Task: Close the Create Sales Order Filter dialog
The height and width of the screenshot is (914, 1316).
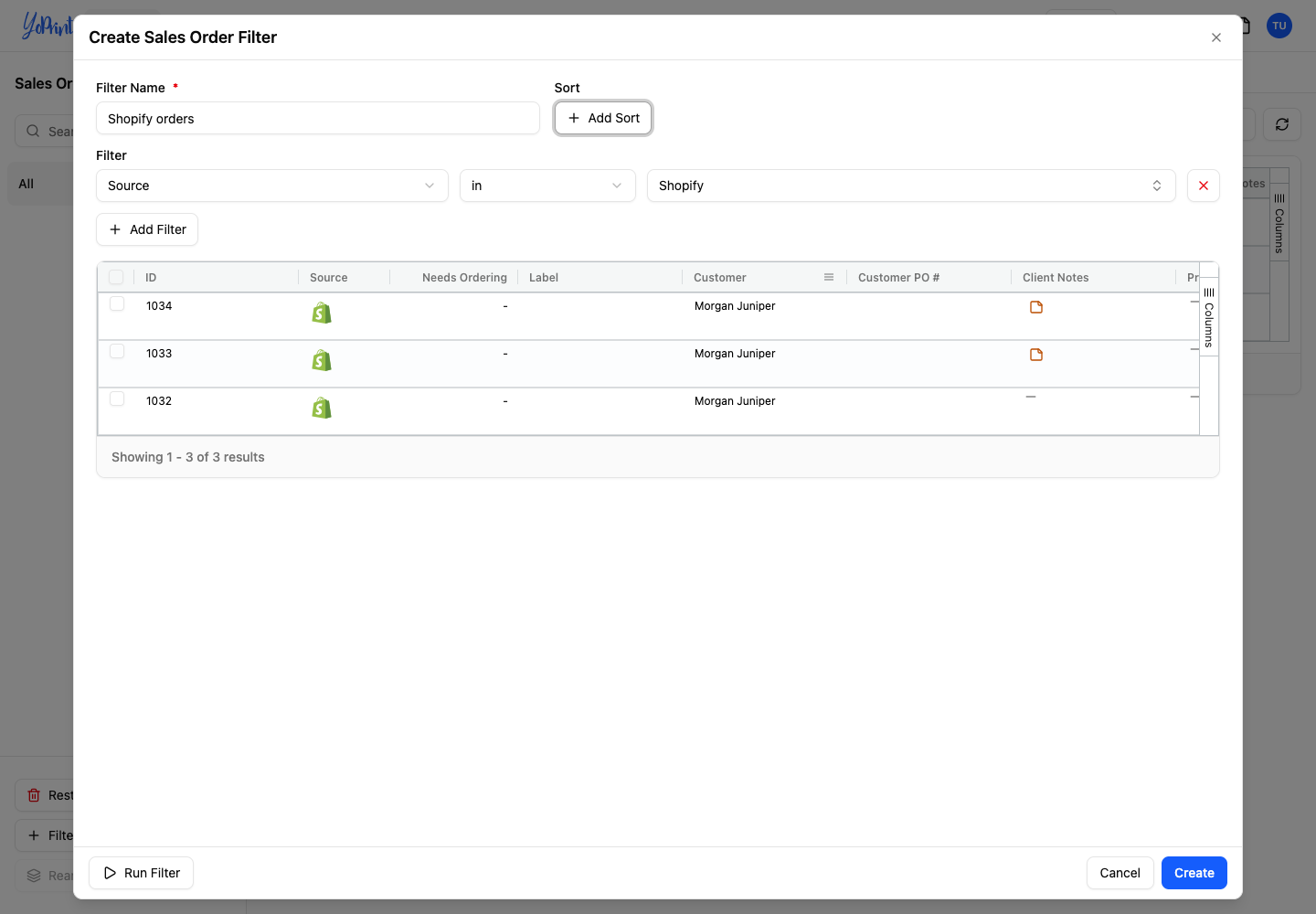Action: (1216, 37)
